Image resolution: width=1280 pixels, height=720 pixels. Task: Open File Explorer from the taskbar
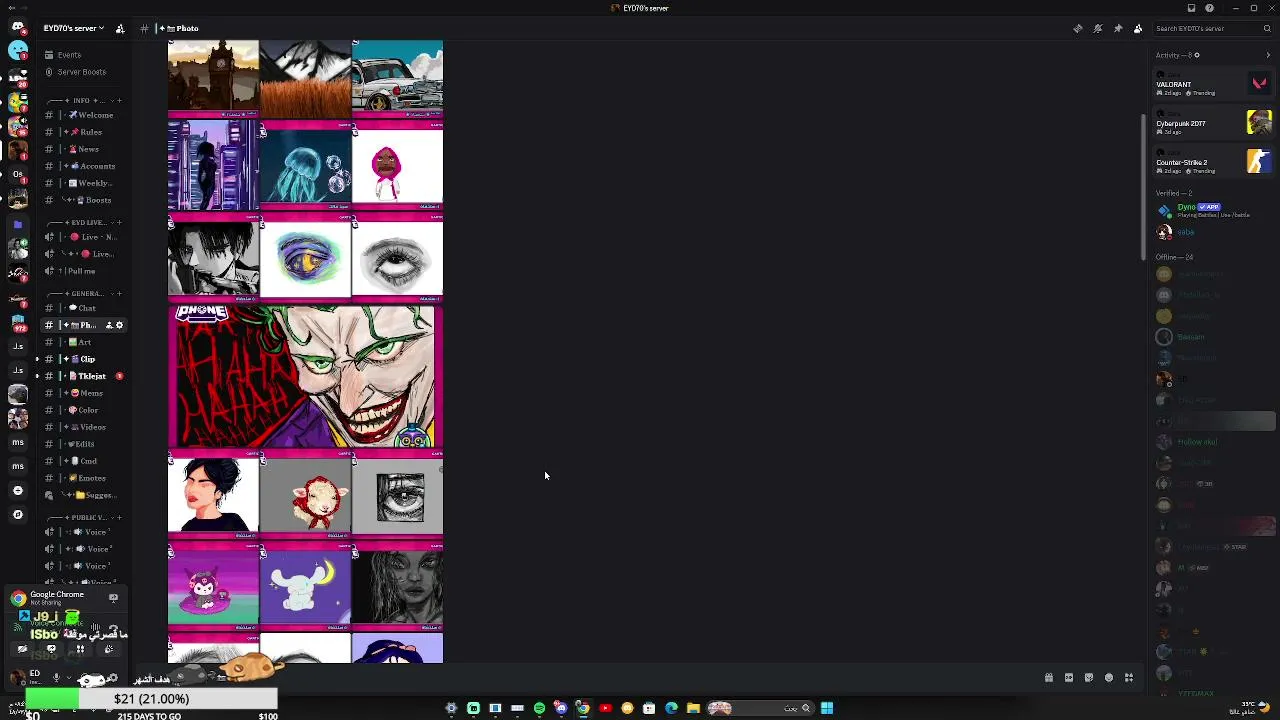[x=693, y=708]
